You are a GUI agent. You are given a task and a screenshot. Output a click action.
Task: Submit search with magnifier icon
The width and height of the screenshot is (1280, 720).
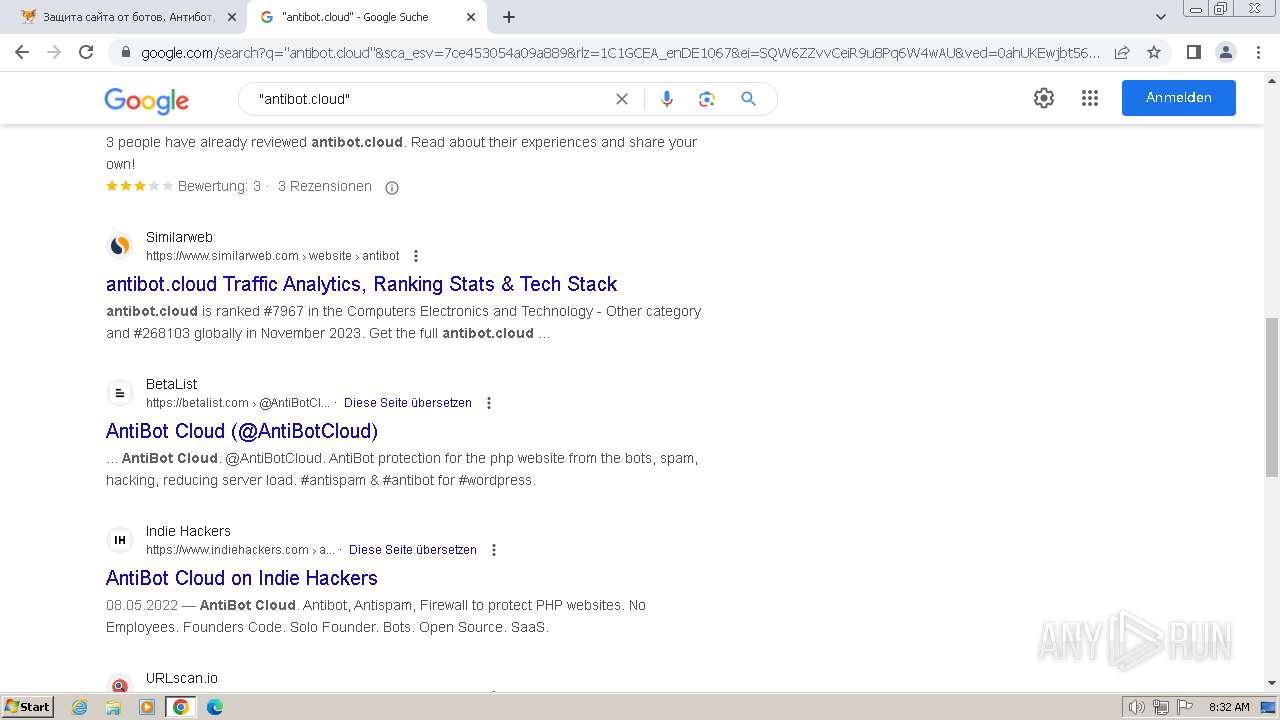748,99
